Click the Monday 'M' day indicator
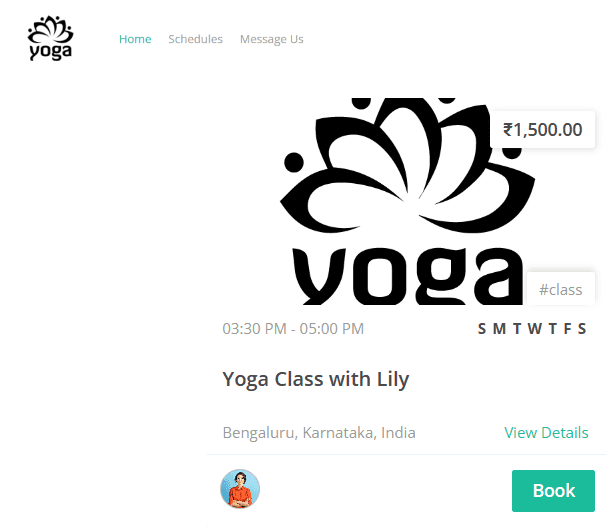Image resolution: width=606 pixels, height=527 pixels. 499,329
